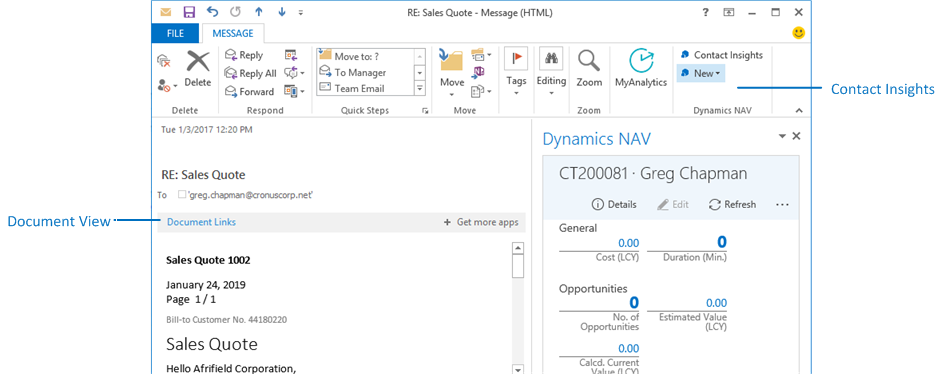Expand the Quick Steps gallery
The height and width of the screenshot is (374, 942).
420,88
